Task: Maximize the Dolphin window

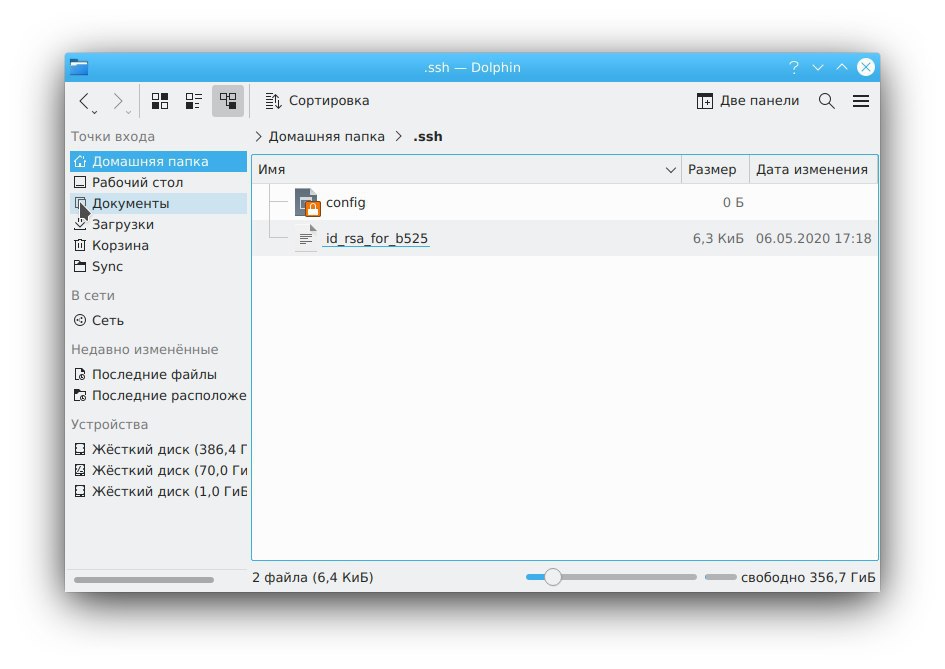Action: tap(841, 67)
